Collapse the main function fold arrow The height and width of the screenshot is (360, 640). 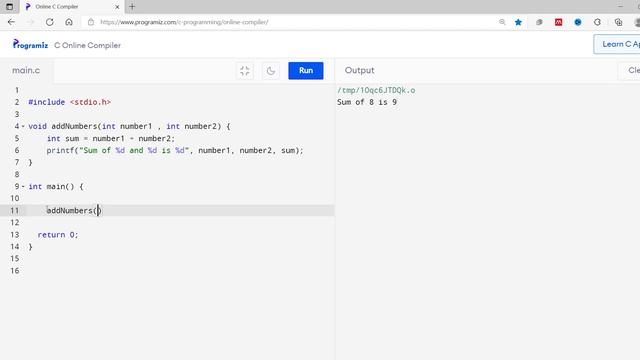[23, 187]
